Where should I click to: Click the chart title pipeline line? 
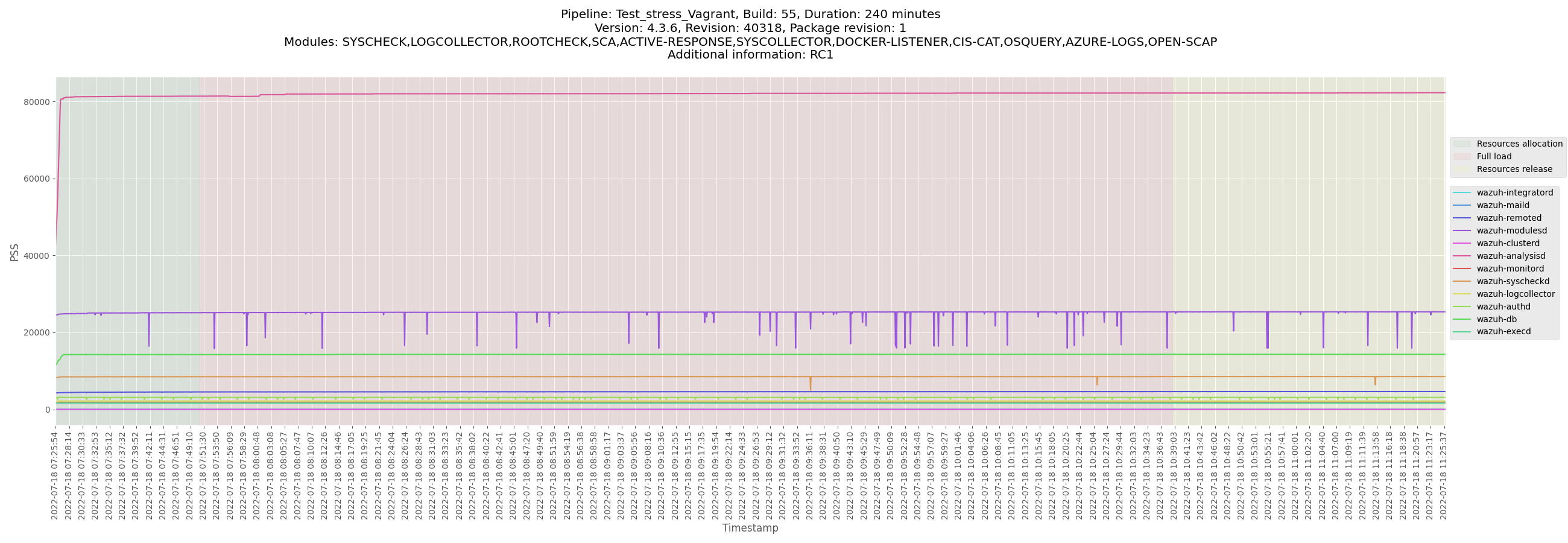tap(750, 14)
